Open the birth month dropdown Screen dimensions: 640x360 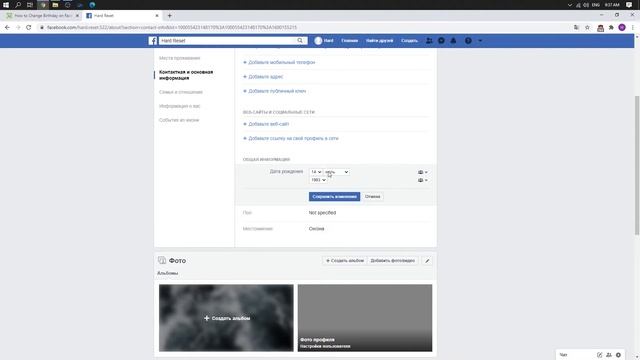337,172
